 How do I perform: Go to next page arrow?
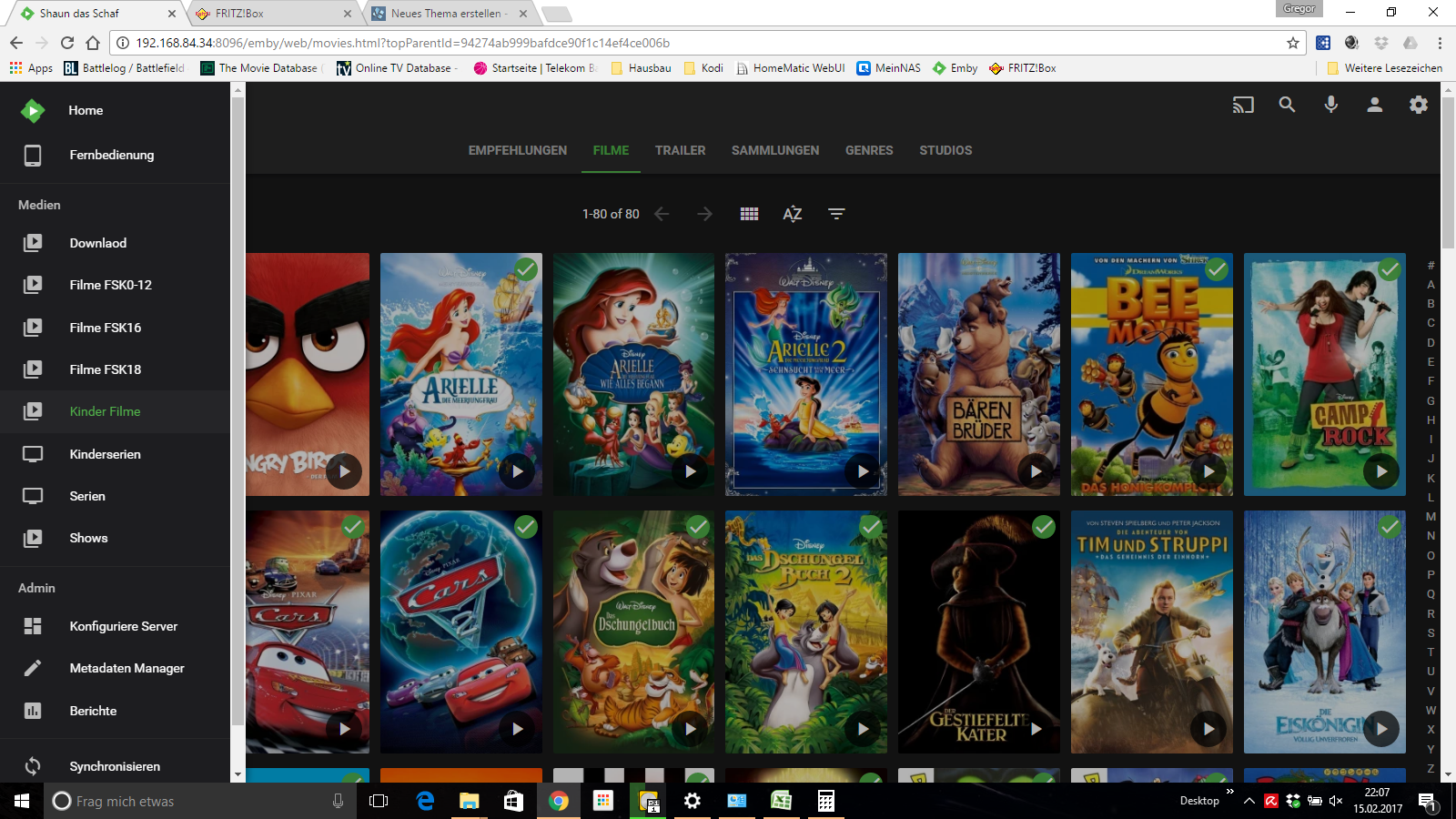(x=704, y=214)
